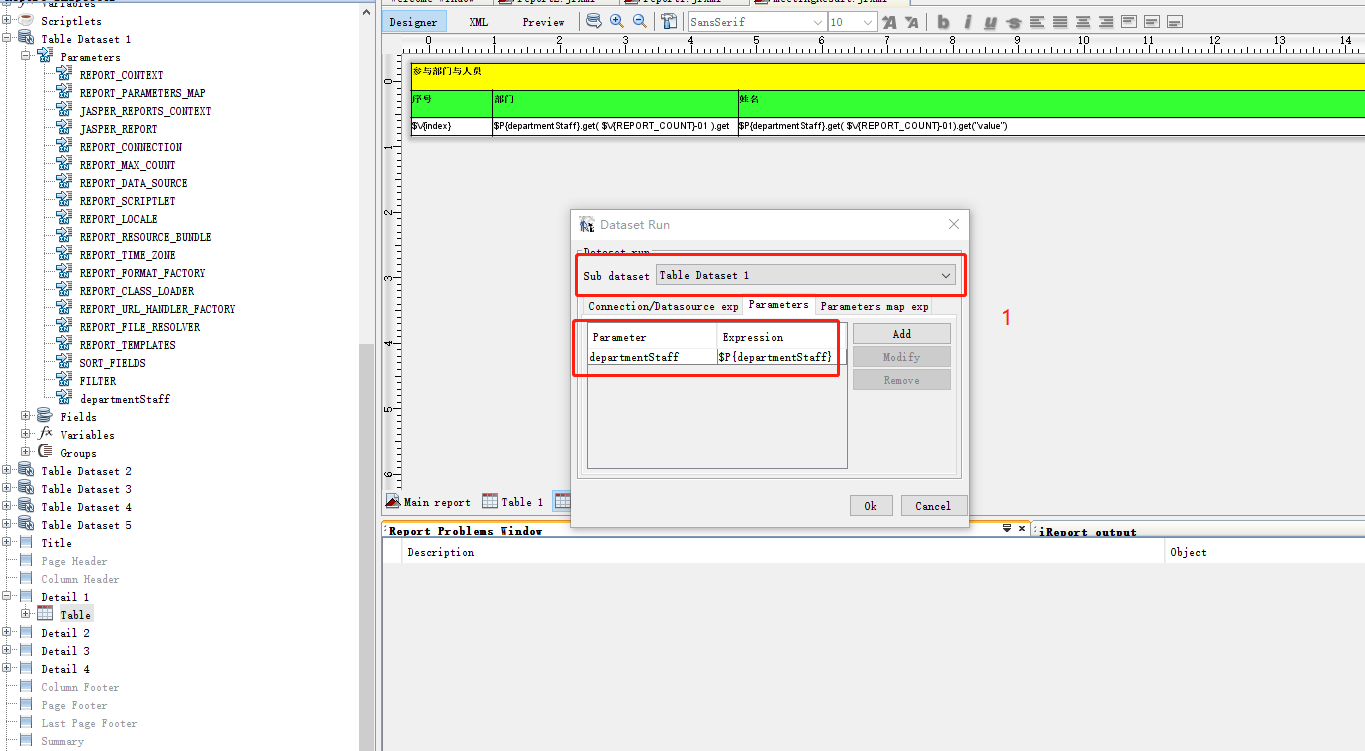Image resolution: width=1365 pixels, height=751 pixels.
Task: Minimize the Report Problems Window panel
Action: click(x=1008, y=528)
